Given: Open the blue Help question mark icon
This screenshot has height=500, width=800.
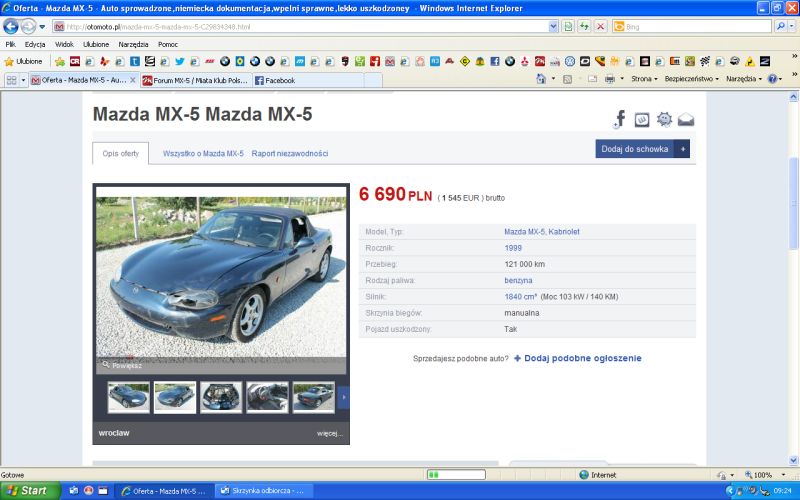Looking at the screenshot, I should coord(772,79).
